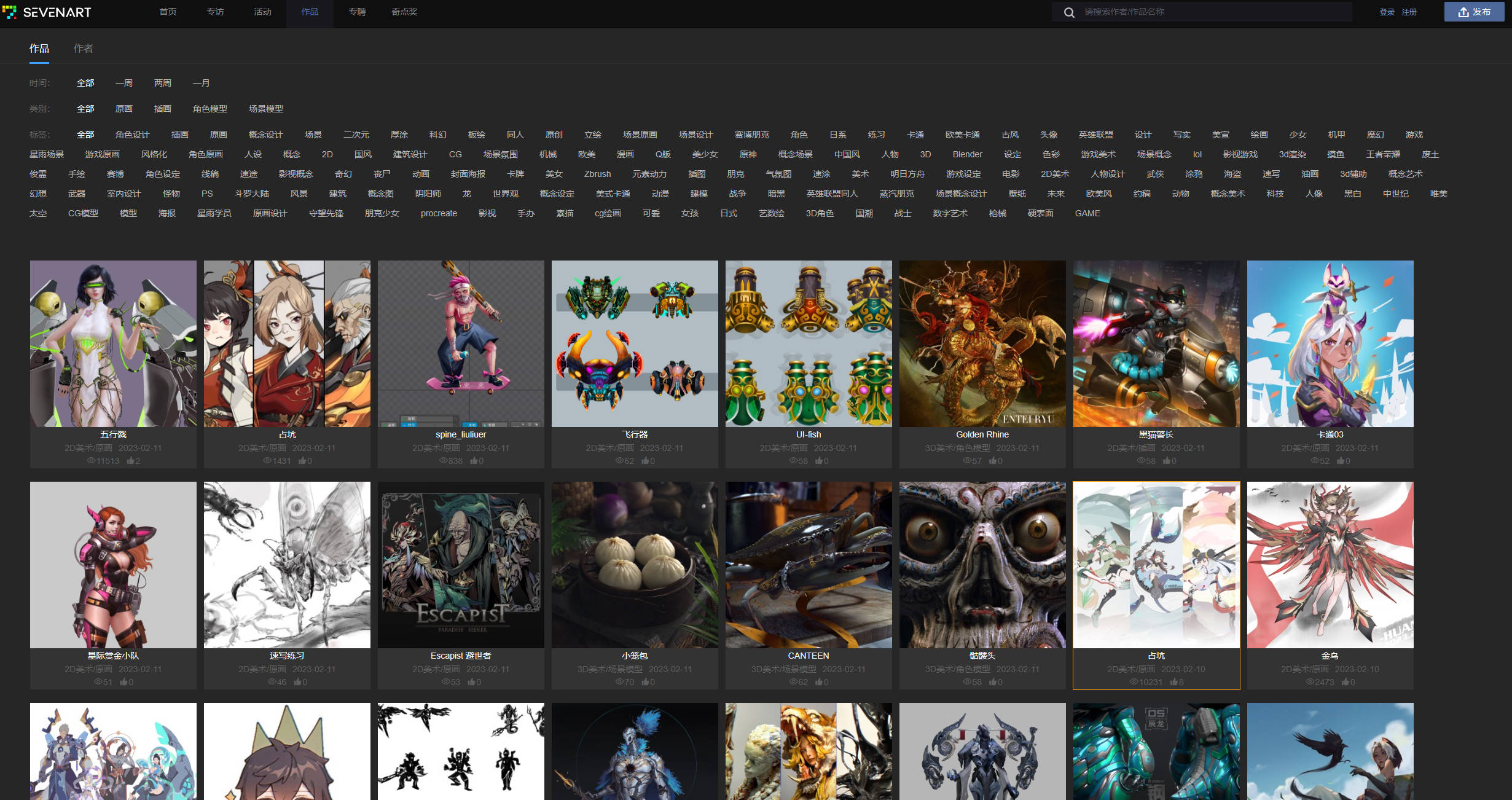Click the 发布 publish button
The height and width of the screenshot is (800, 1512).
[x=1474, y=12]
